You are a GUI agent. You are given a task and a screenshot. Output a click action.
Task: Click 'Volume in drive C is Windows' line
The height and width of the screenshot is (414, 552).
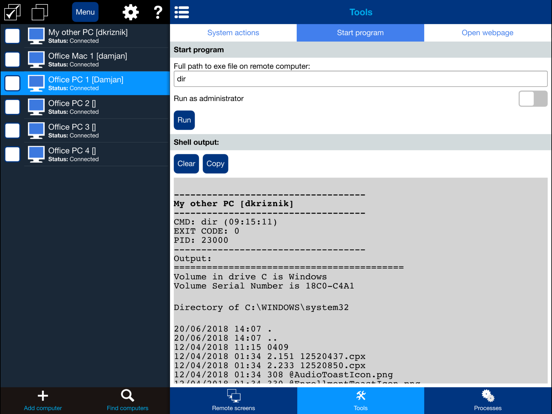click(250, 277)
